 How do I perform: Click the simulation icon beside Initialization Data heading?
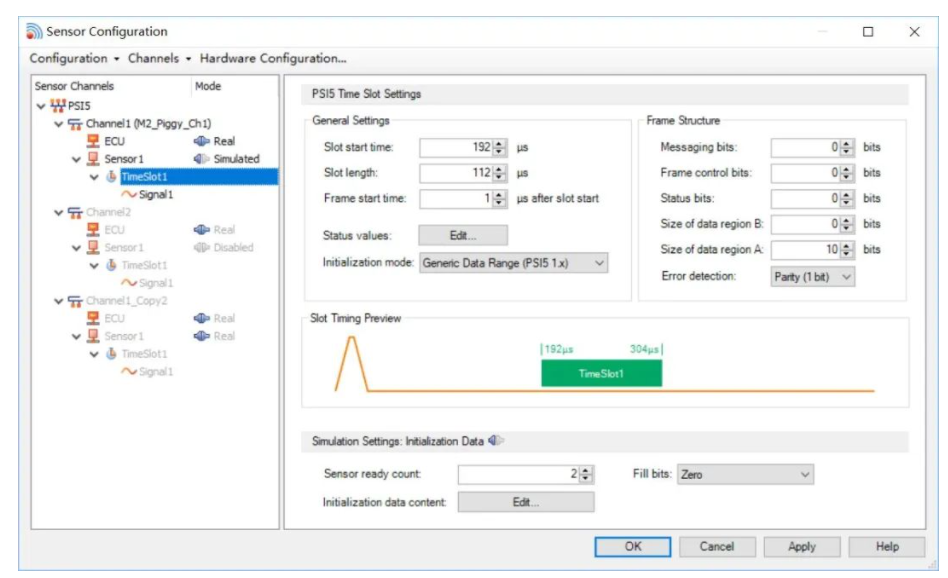point(496,441)
